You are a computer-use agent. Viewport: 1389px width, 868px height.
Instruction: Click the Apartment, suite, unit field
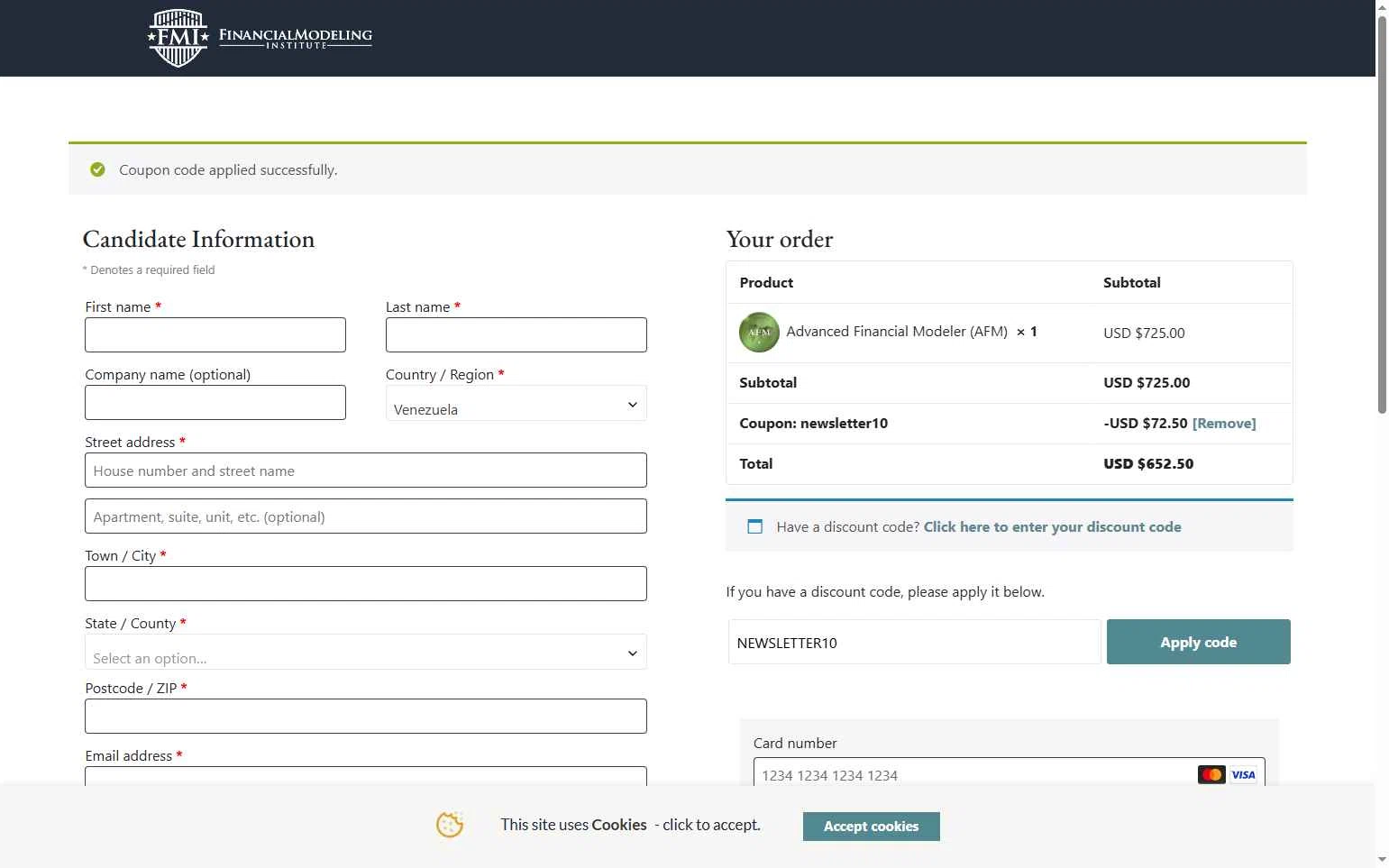[x=365, y=516]
